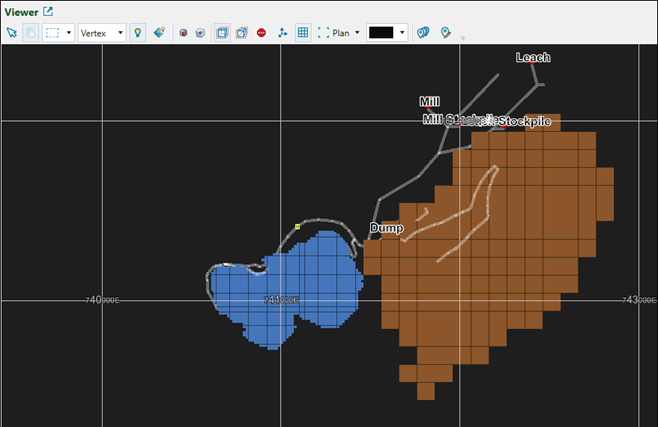This screenshot has width=658, height=427.
Task: Open the Viewer in external window
Action: (47, 12)
